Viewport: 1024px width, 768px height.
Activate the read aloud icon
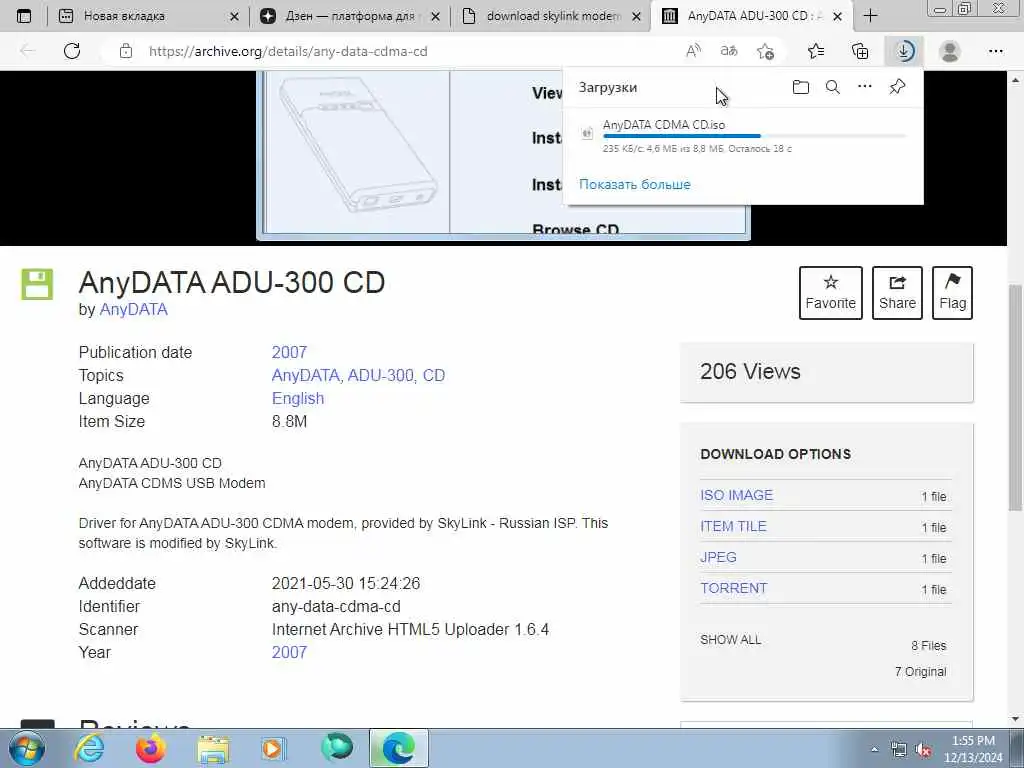693,51
